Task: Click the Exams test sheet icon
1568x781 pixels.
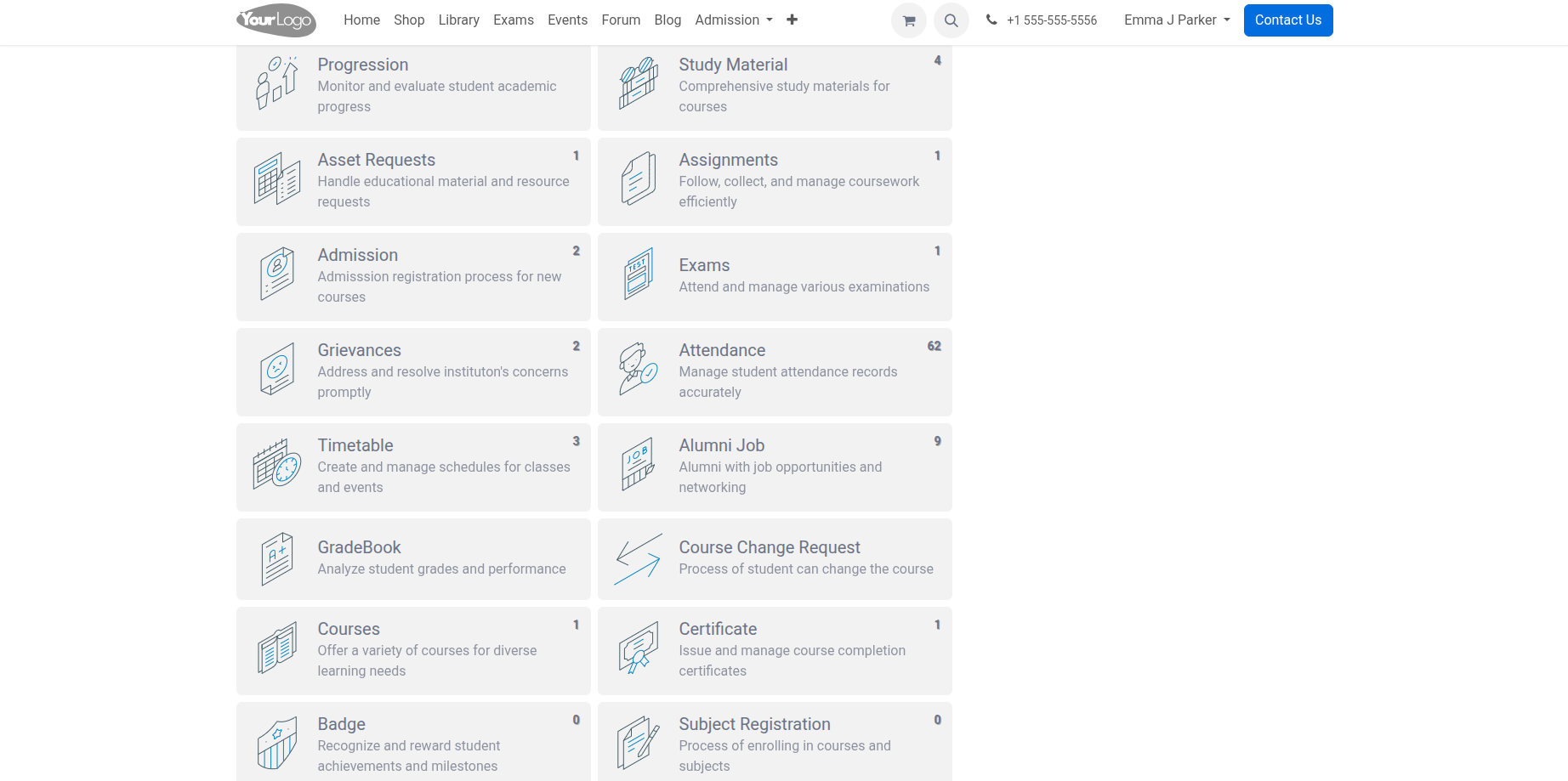Action: (x=639, y=274)
